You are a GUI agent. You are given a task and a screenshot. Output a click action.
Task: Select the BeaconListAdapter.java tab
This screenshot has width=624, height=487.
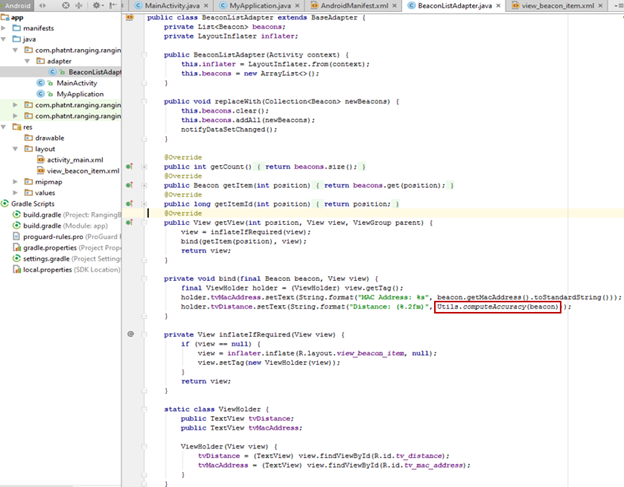click(454, 6)
